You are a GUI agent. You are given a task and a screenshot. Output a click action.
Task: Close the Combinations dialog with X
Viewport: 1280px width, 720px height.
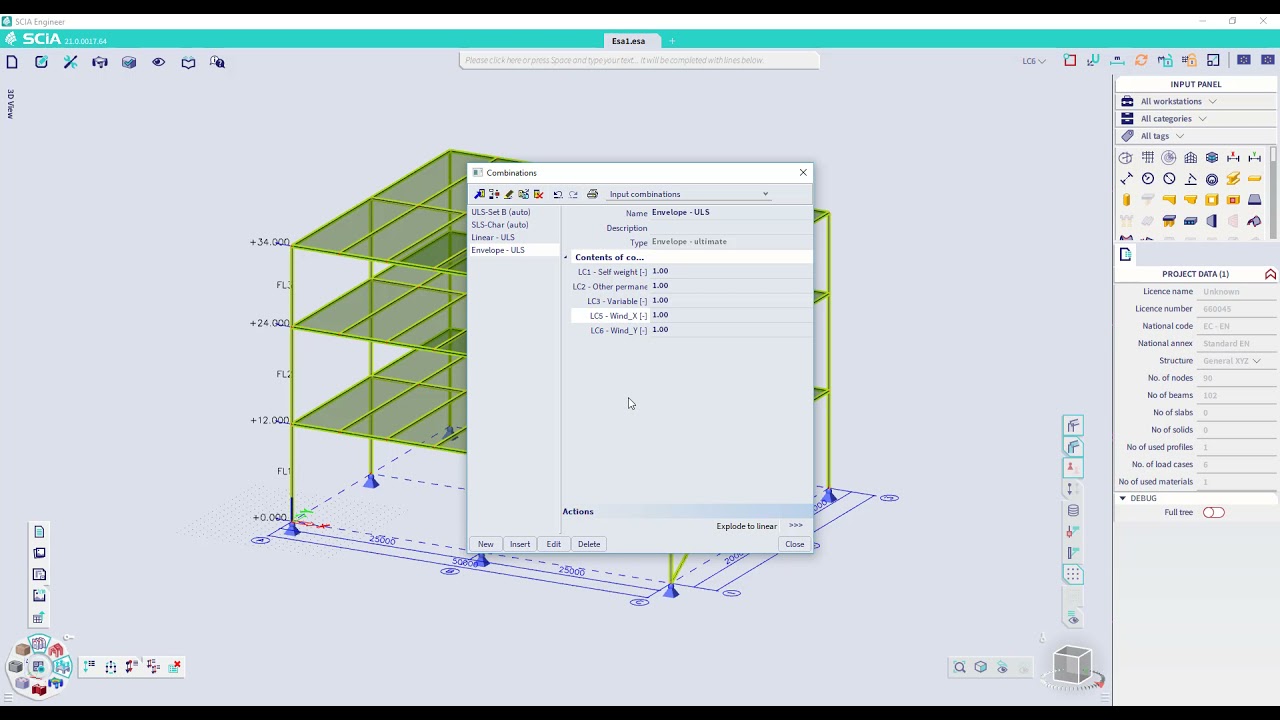point(803,173)
